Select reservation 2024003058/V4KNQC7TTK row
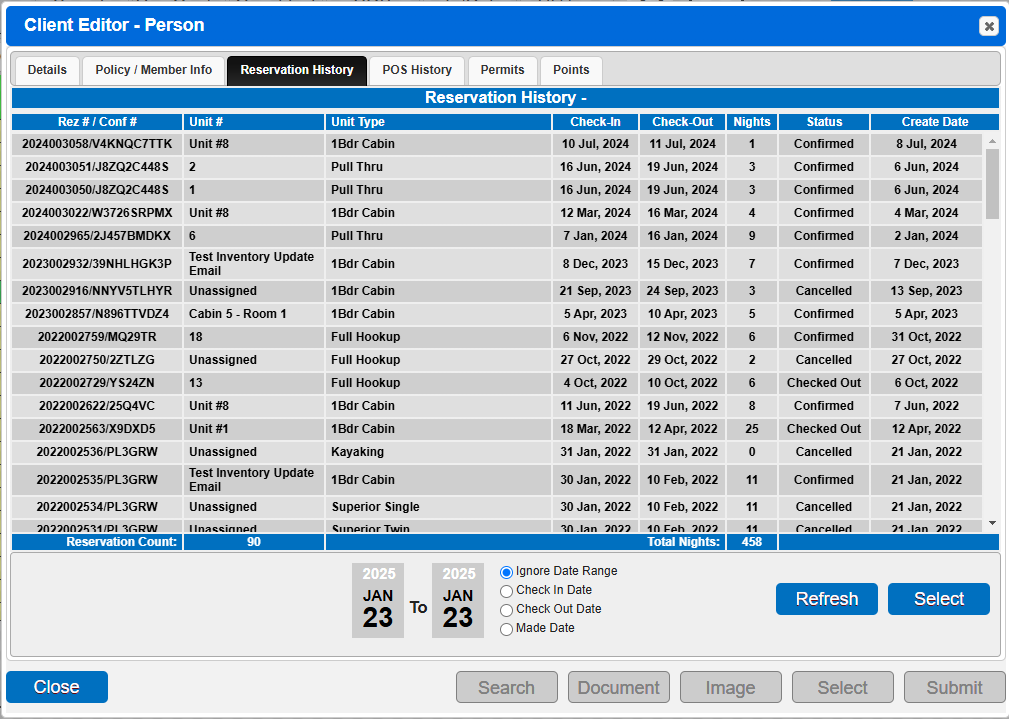Screen dimensions: 1009x719 point(497,144)
